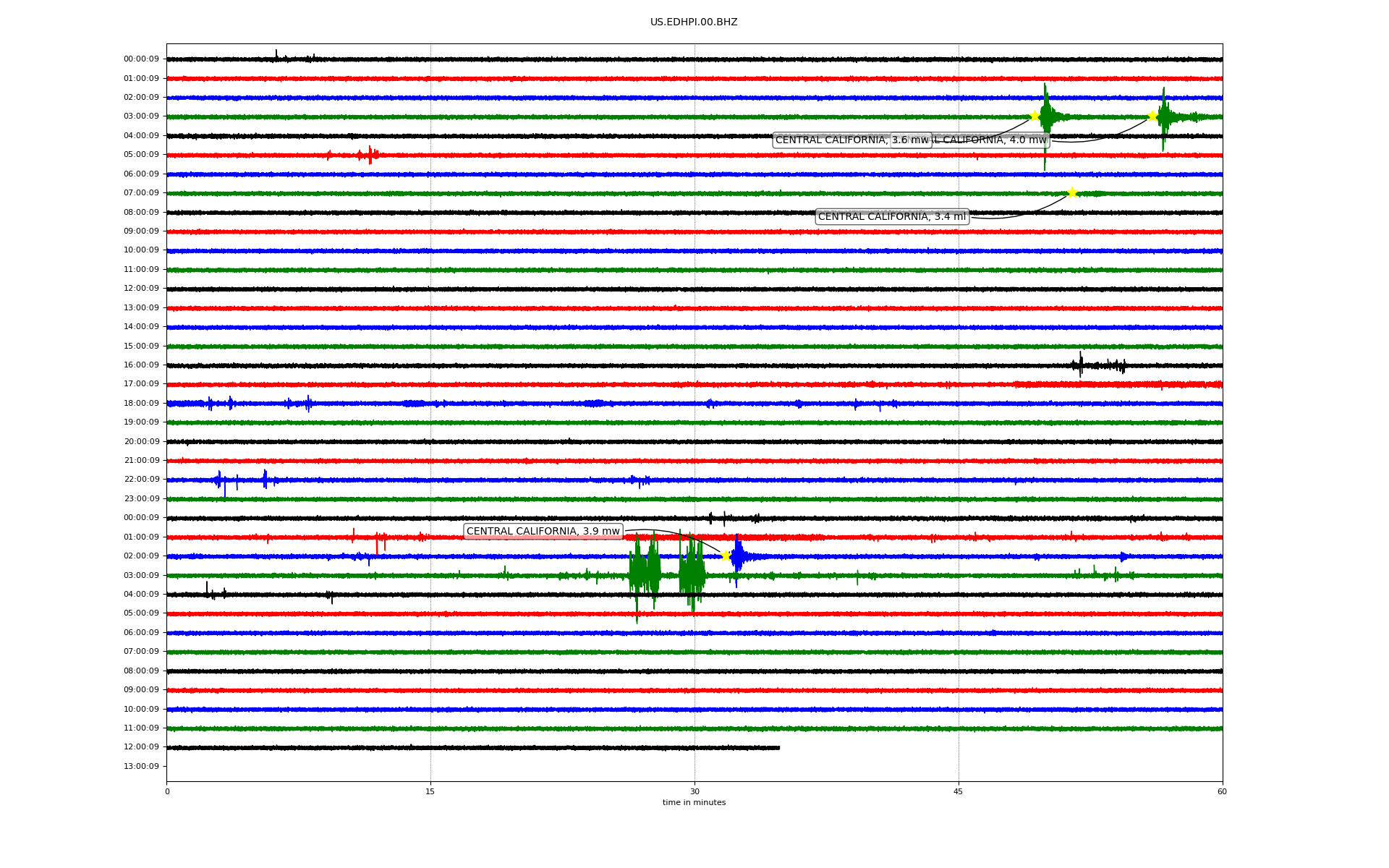Screen dimensions: 1389x868
Task: Click the 45 tick label on the x-axis
Action: tap(959, 791)
